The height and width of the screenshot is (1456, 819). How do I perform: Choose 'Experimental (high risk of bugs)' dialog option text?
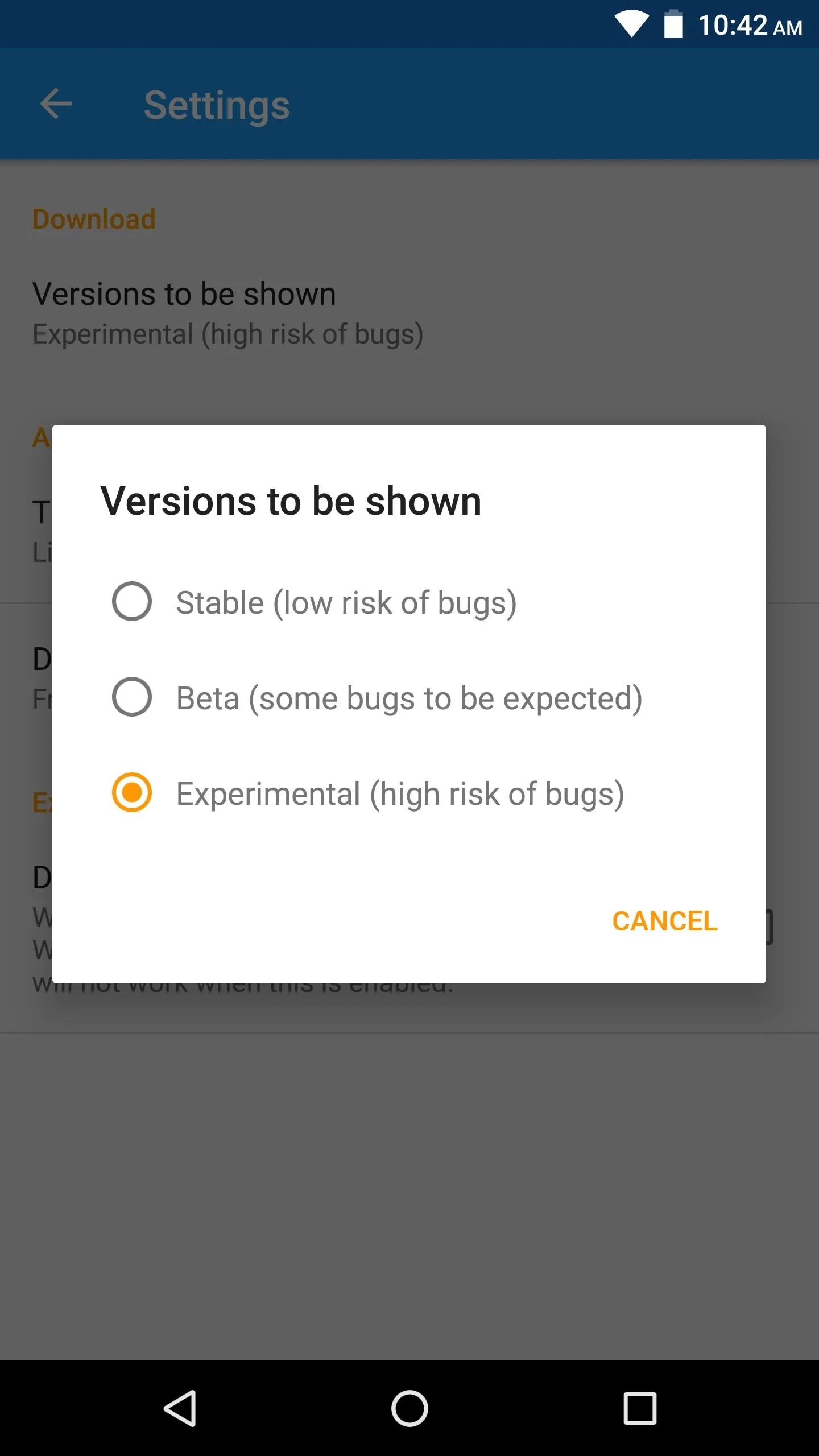(x=400, y=794)
